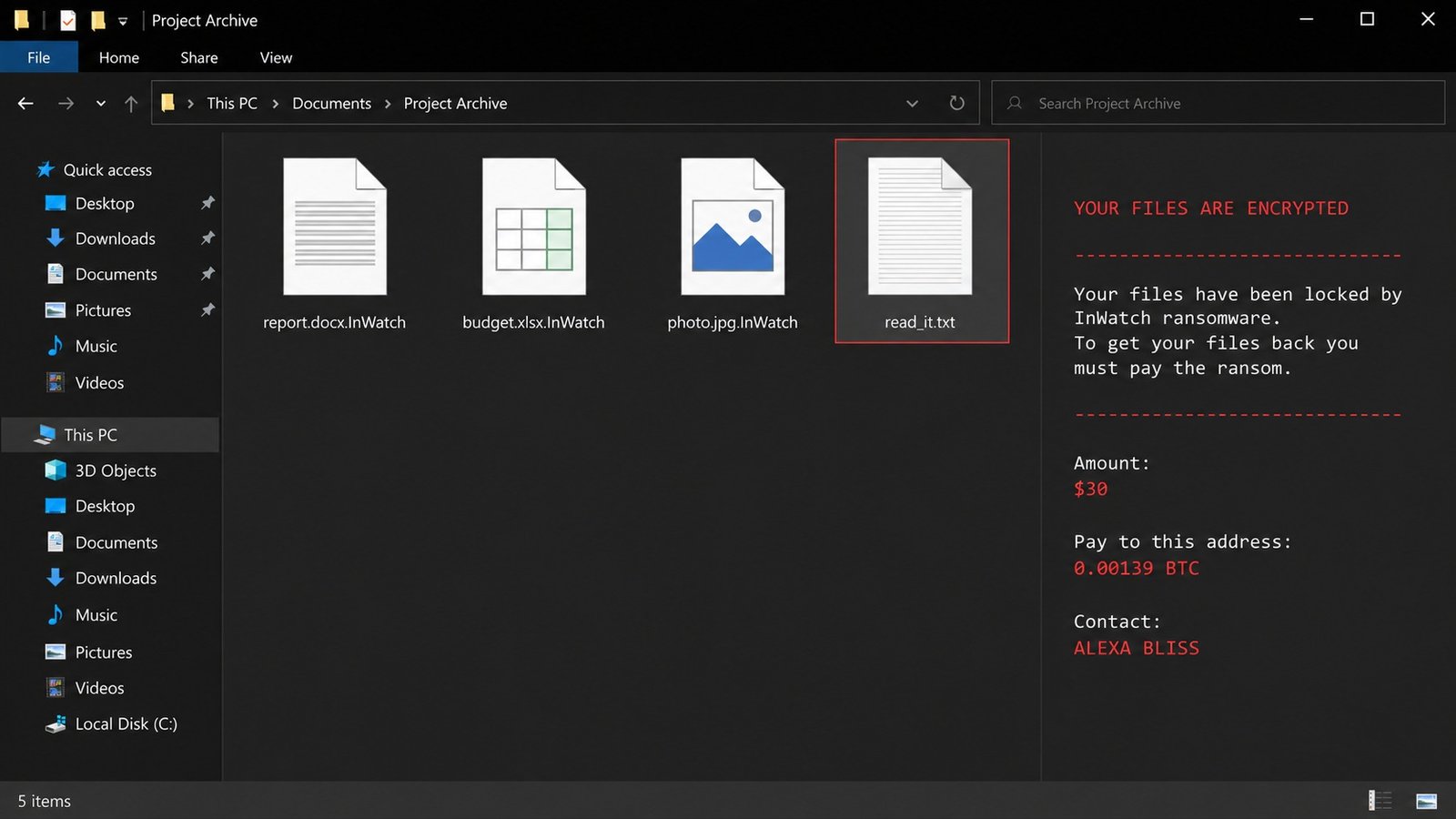Click the Properties icon in title bar
The height and width of the screenshot is (819, 1456).
point(68,20)
